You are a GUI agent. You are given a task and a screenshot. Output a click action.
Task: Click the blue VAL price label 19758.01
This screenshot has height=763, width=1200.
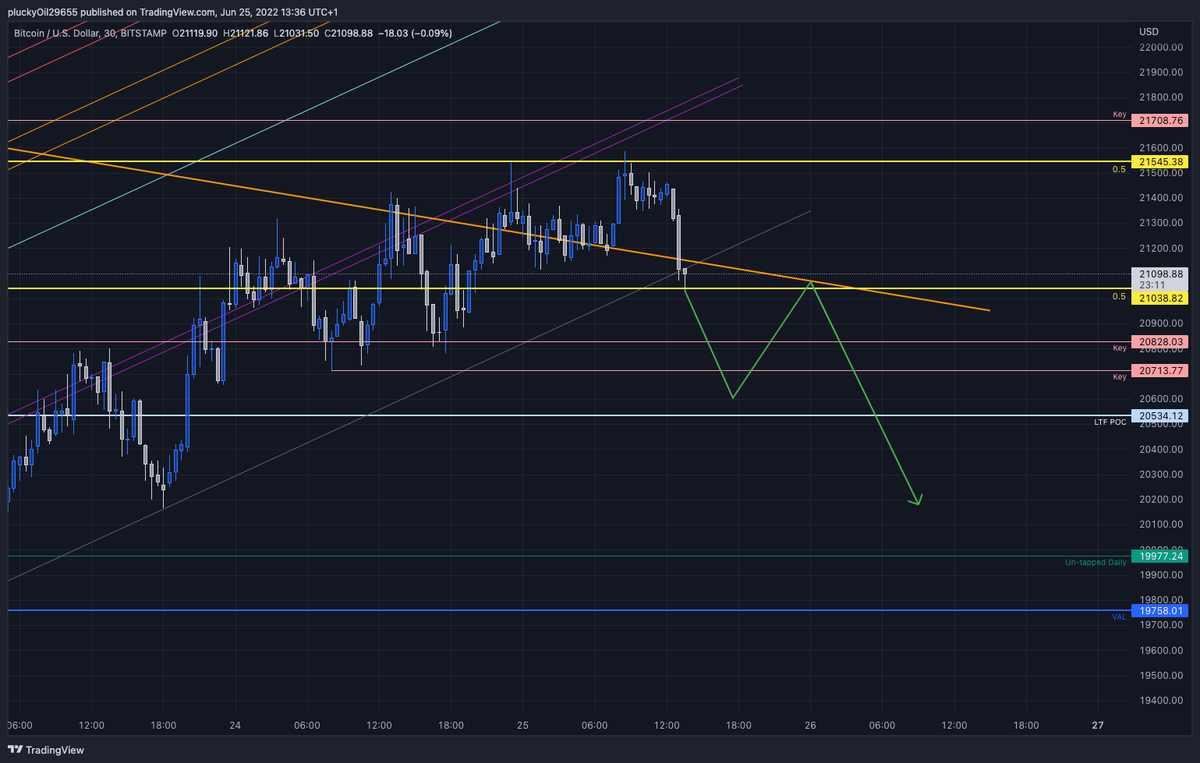(x=1160, y=610)
